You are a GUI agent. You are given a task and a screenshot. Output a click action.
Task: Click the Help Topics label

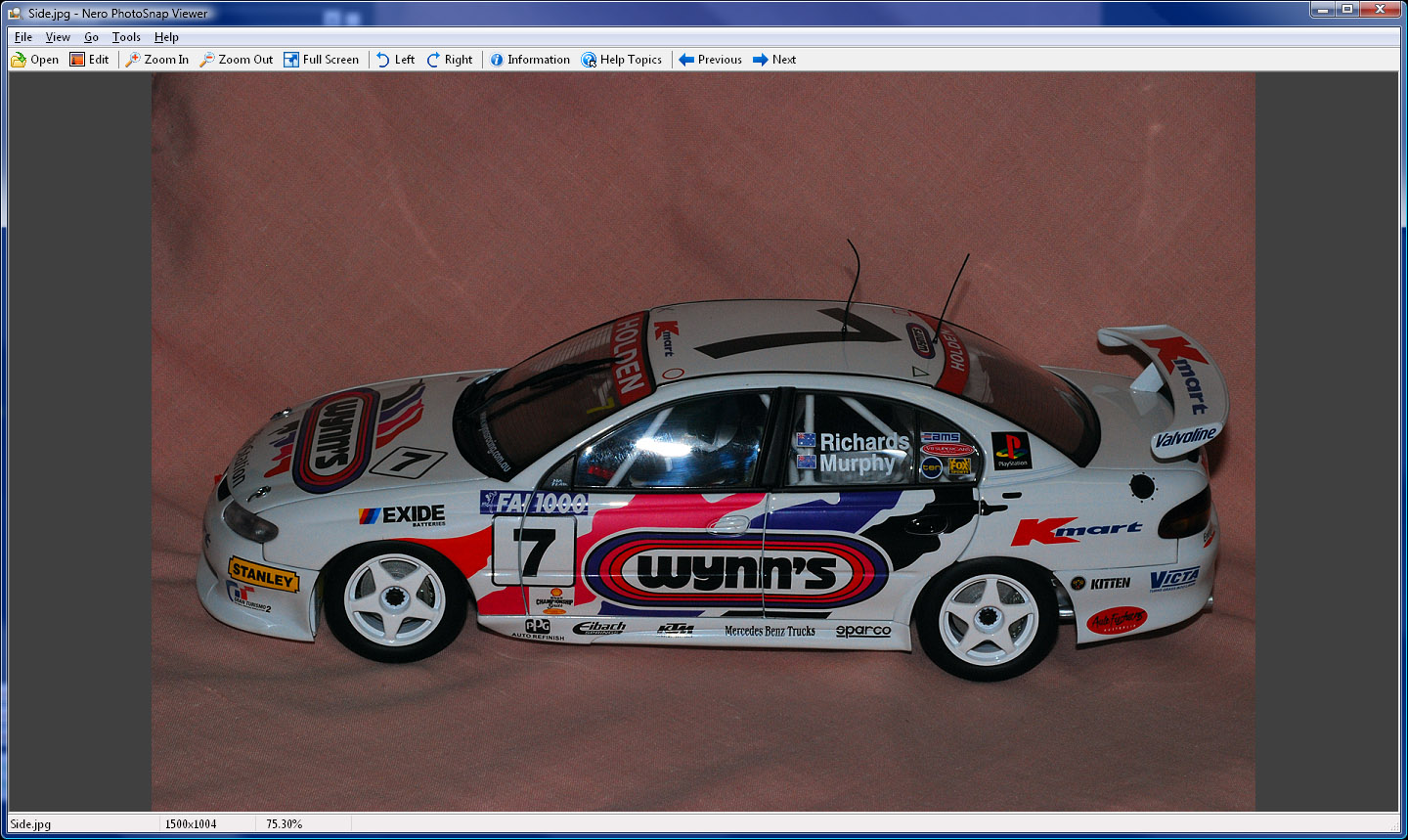pyautogui.click(x=631, y=60)
